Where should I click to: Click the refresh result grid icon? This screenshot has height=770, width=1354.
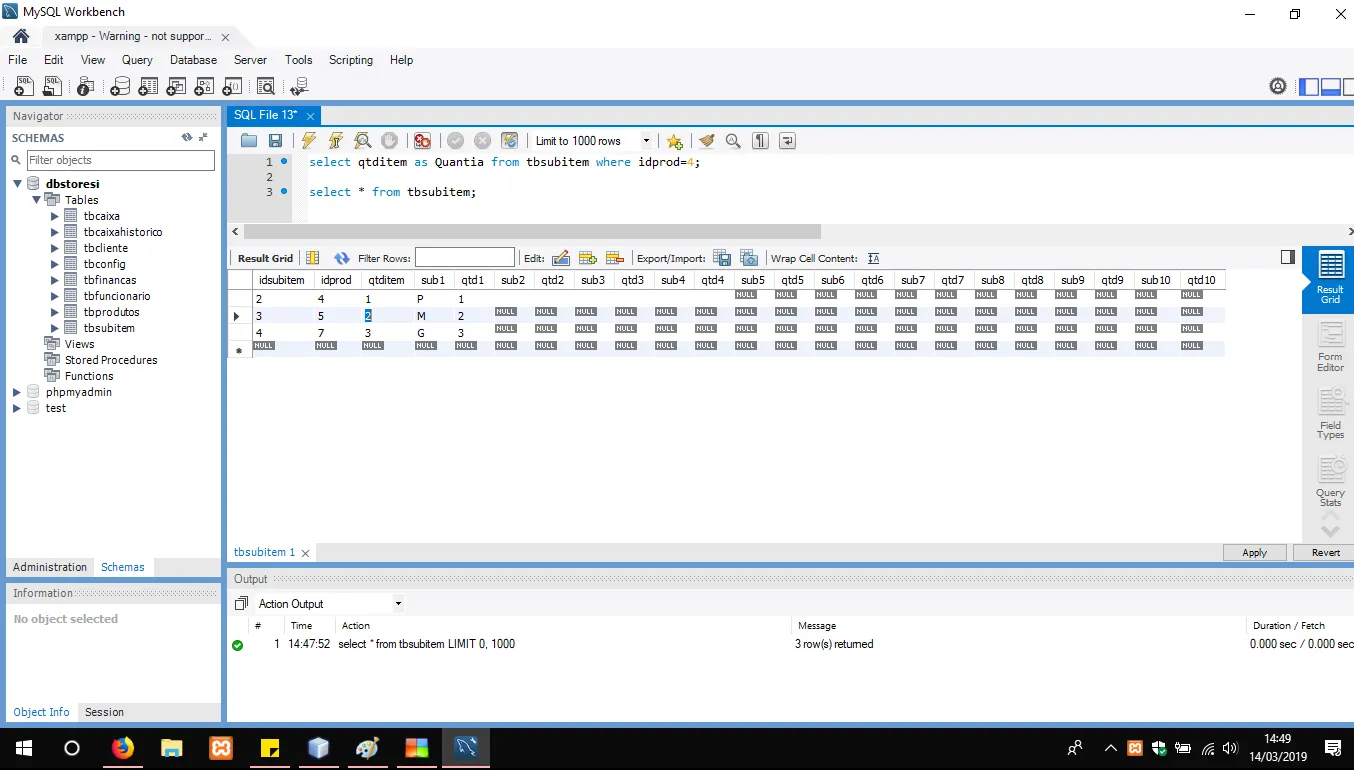pos(342,258)
